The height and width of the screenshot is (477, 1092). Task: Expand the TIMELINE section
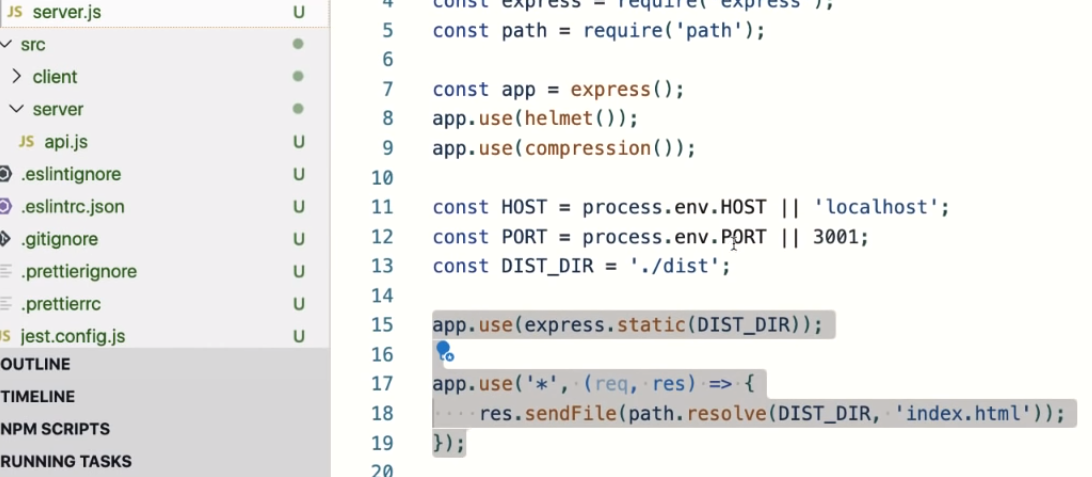(38, 396)
